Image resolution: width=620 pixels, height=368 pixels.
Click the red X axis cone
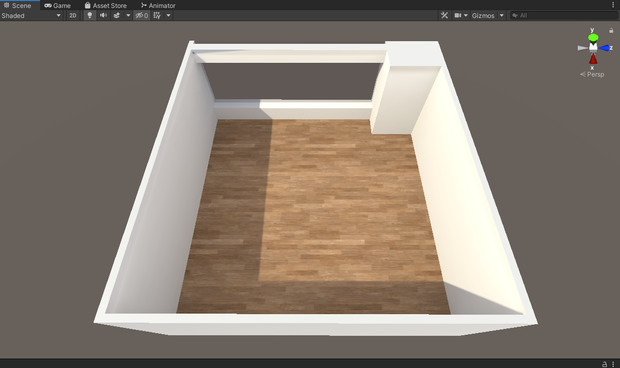(x=593, y=59)
